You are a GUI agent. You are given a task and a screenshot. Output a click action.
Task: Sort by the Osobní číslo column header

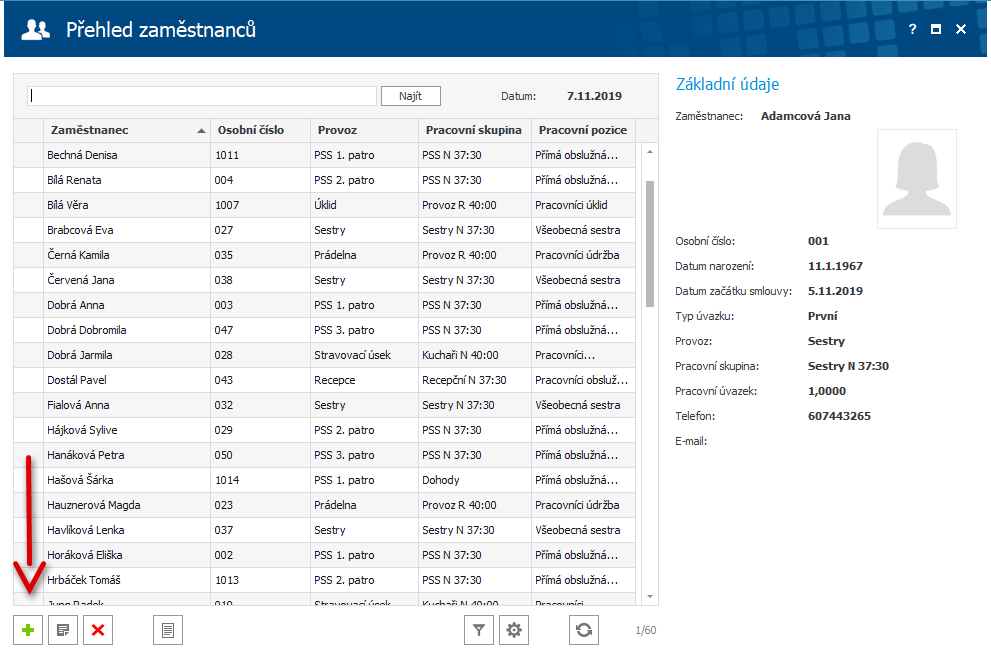click(260, 130)
